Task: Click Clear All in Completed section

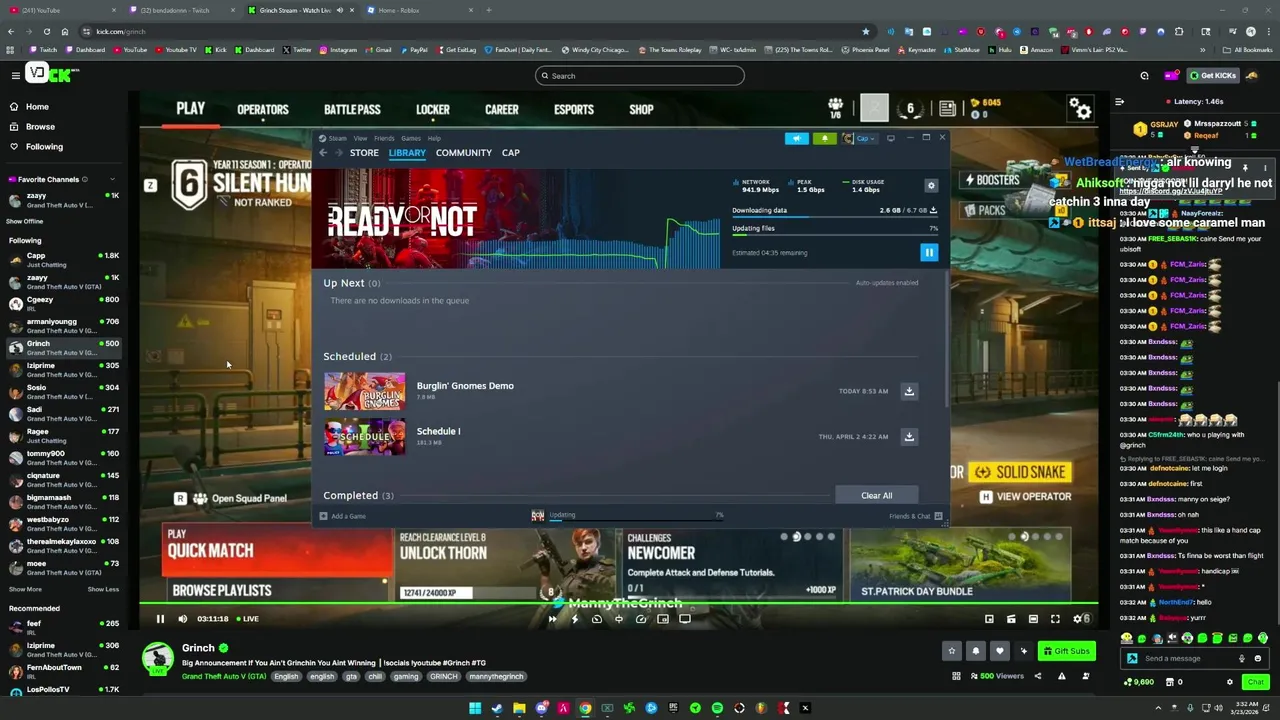Action: (x=876, y=496)
